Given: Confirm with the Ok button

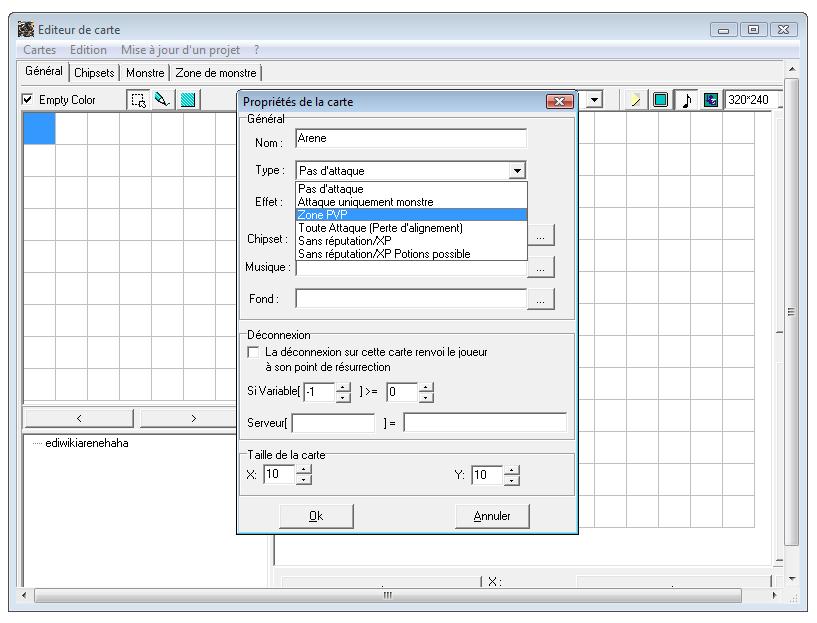Looking at the screenshot, I should click(316, 516).
